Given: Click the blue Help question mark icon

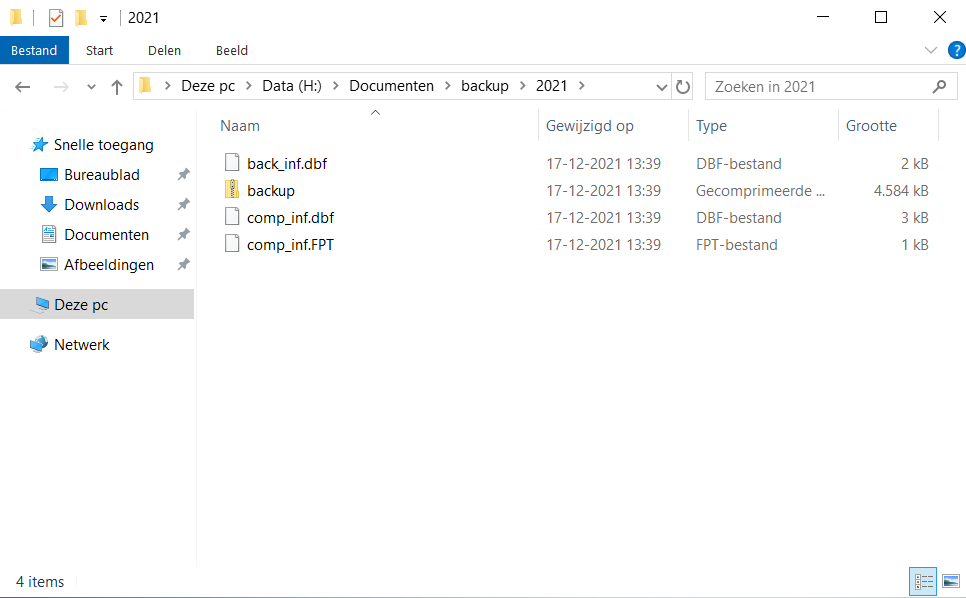Looking at the screenshot, I should (955, 50).
